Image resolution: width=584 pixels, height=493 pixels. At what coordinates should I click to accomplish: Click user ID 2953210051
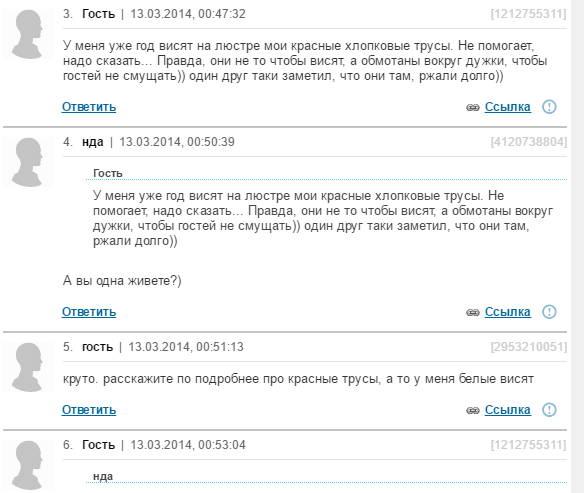click(x=529, y=347)
